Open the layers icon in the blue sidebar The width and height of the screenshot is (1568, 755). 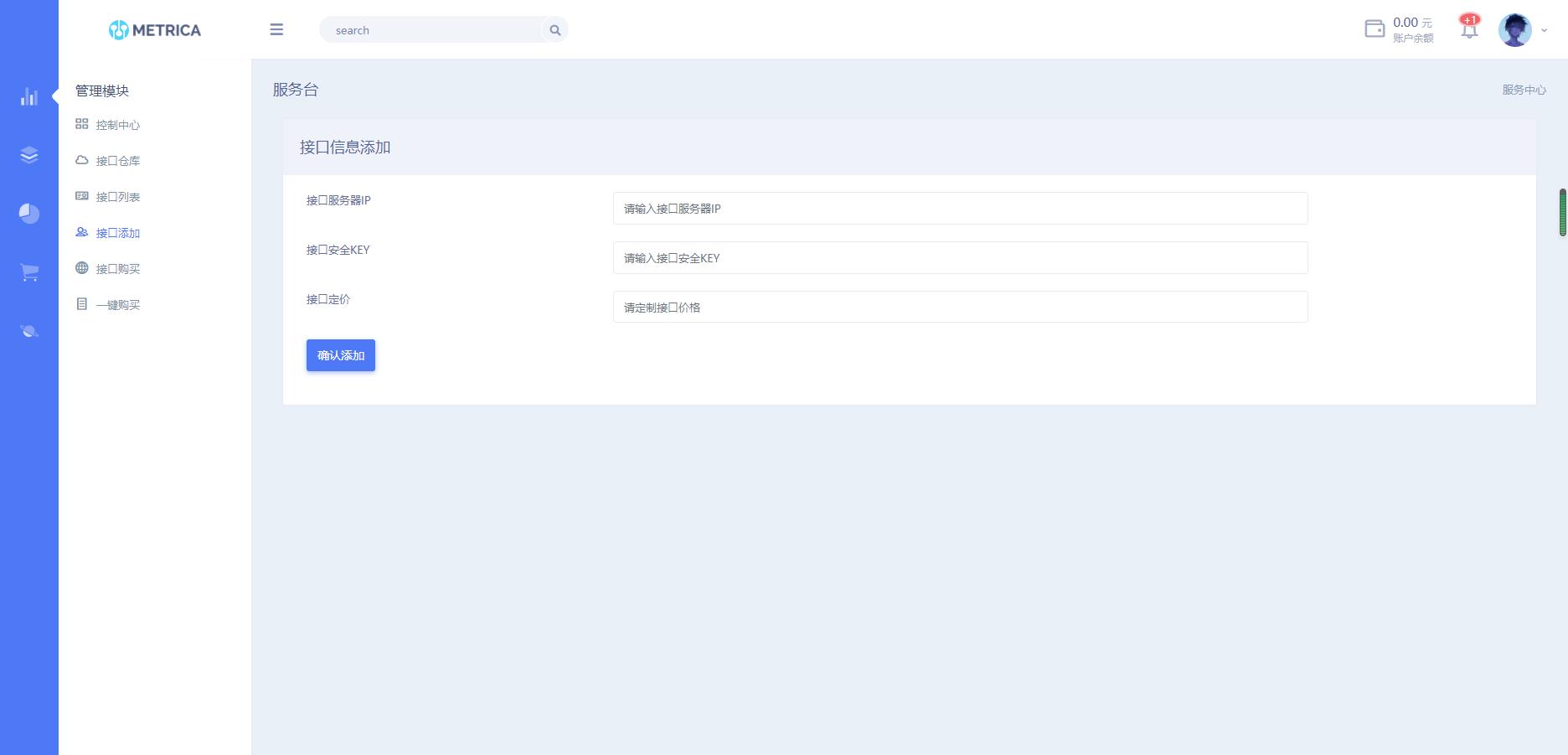tap(28, 155)
